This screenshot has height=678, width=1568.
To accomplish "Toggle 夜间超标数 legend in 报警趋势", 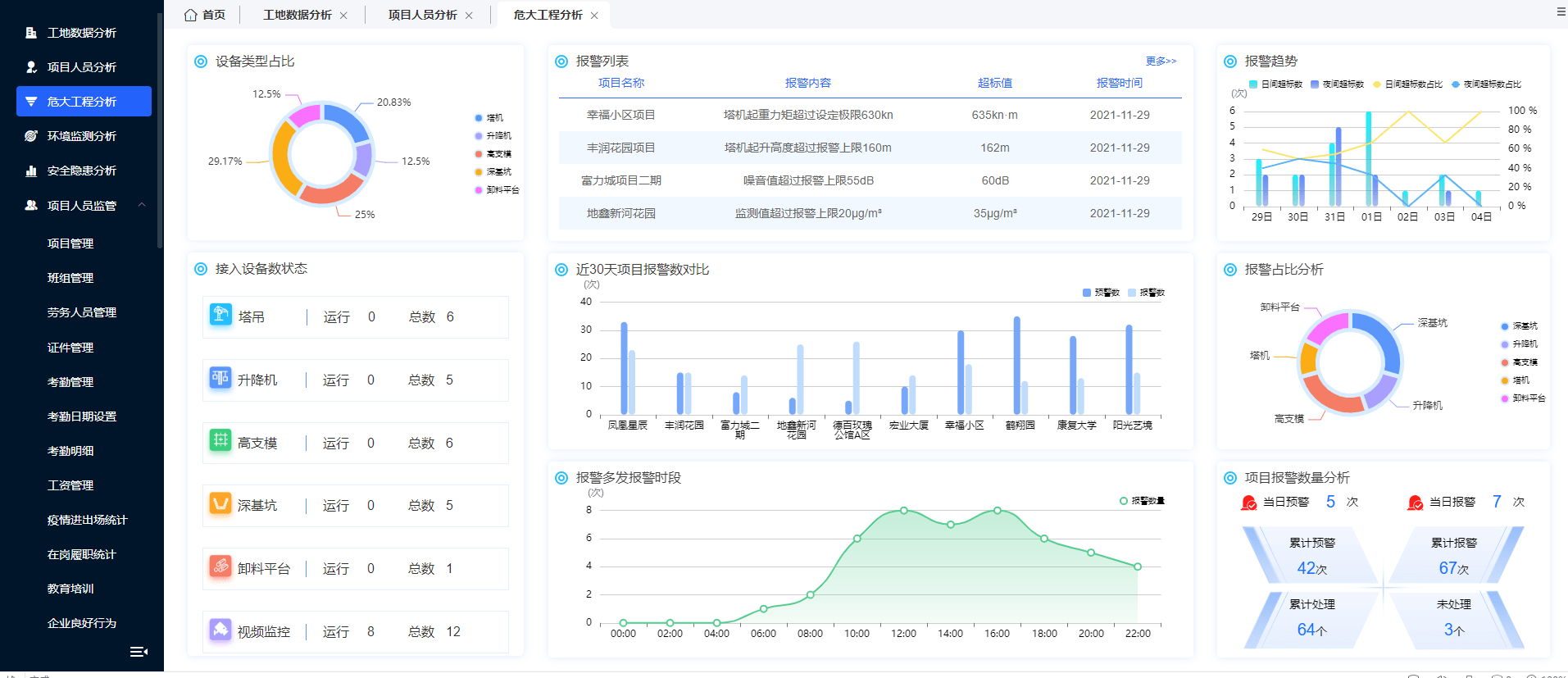I will click(1337, 84).
